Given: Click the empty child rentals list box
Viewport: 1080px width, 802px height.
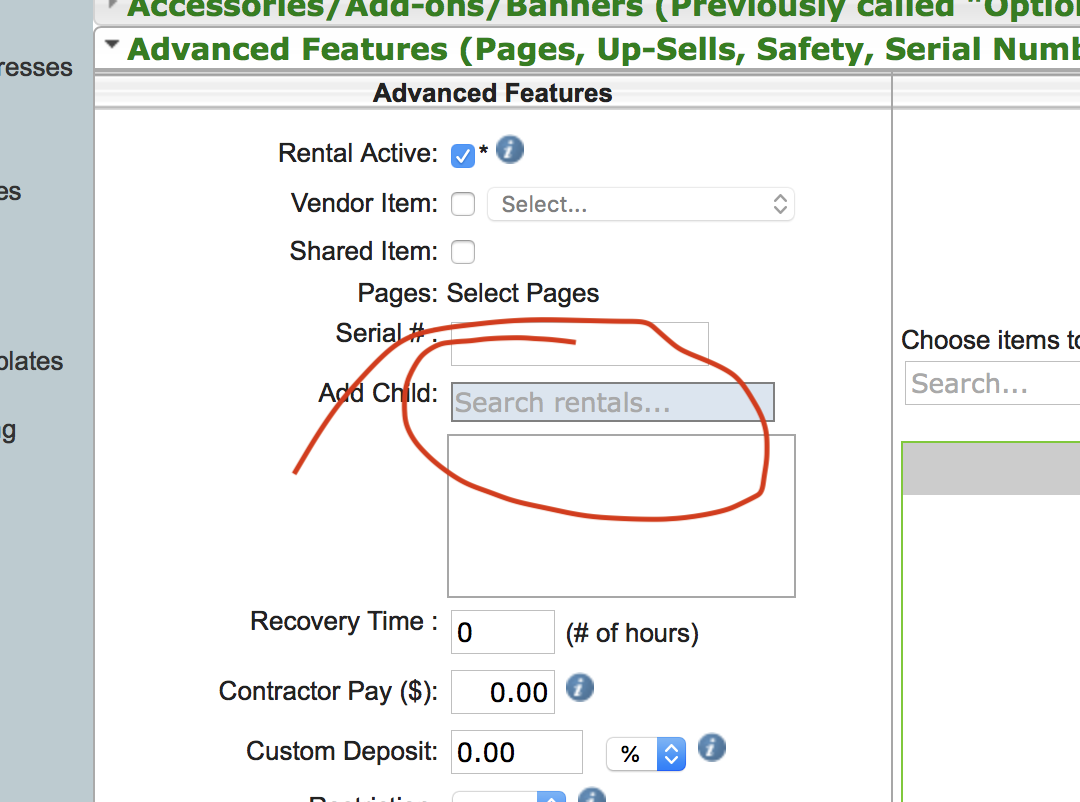Looking at the screenshot, I should [621, 516].
